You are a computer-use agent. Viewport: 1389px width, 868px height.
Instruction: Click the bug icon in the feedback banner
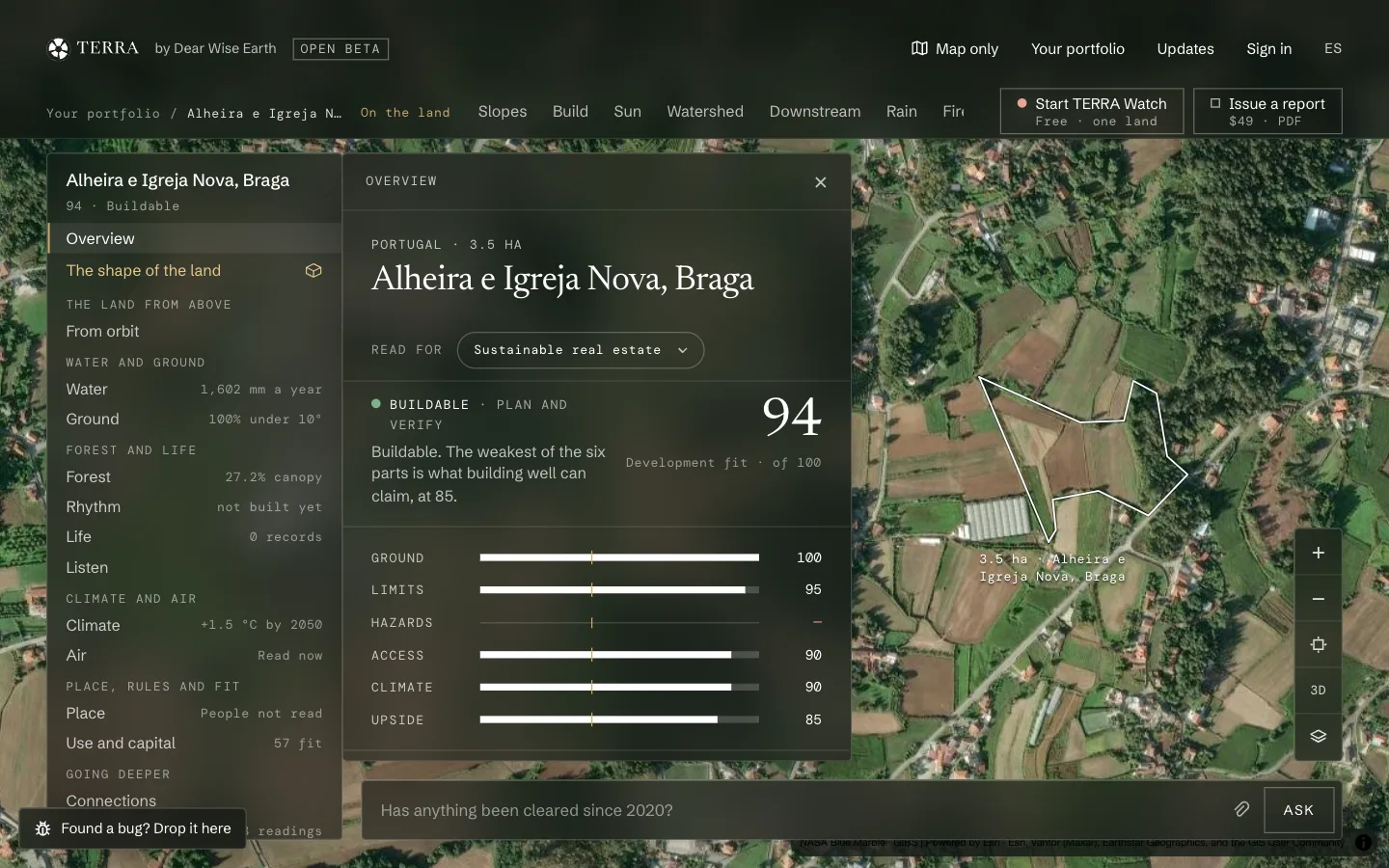42,828
